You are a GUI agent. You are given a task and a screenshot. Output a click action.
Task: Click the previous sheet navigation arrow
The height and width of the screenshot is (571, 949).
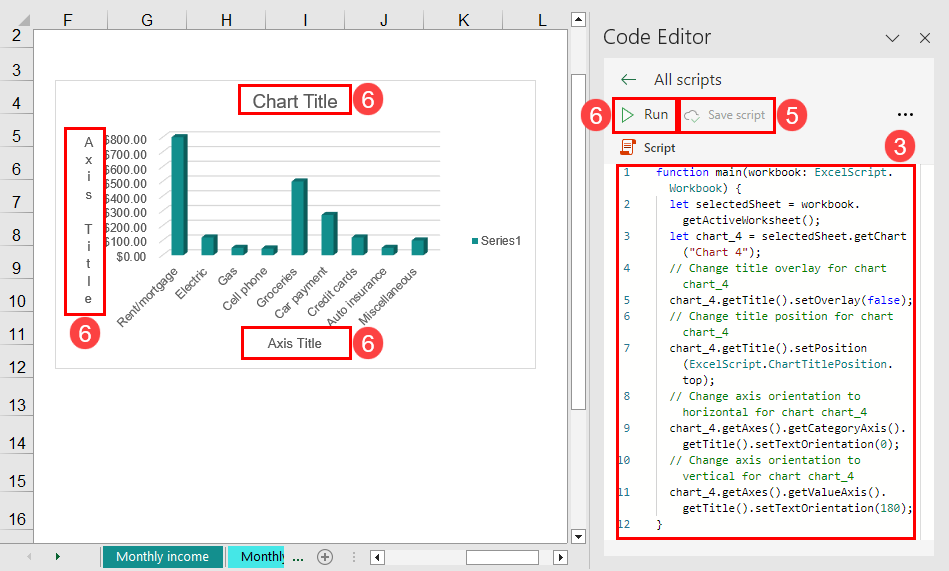(x=28, y=556)
